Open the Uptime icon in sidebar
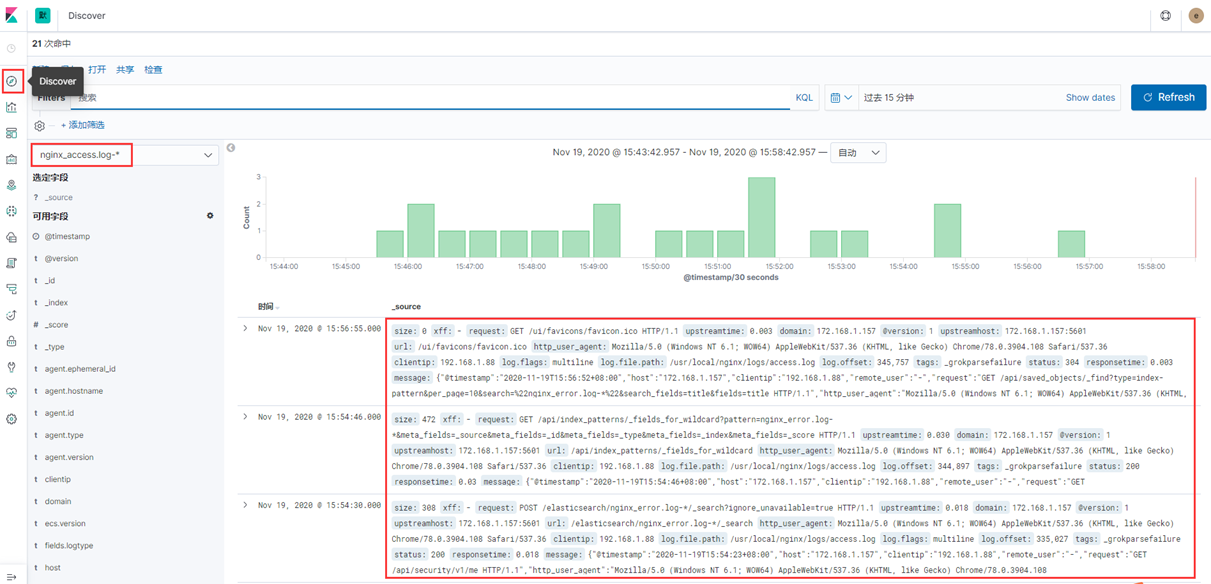This screenshot has width=1211, height=584. 11,315
